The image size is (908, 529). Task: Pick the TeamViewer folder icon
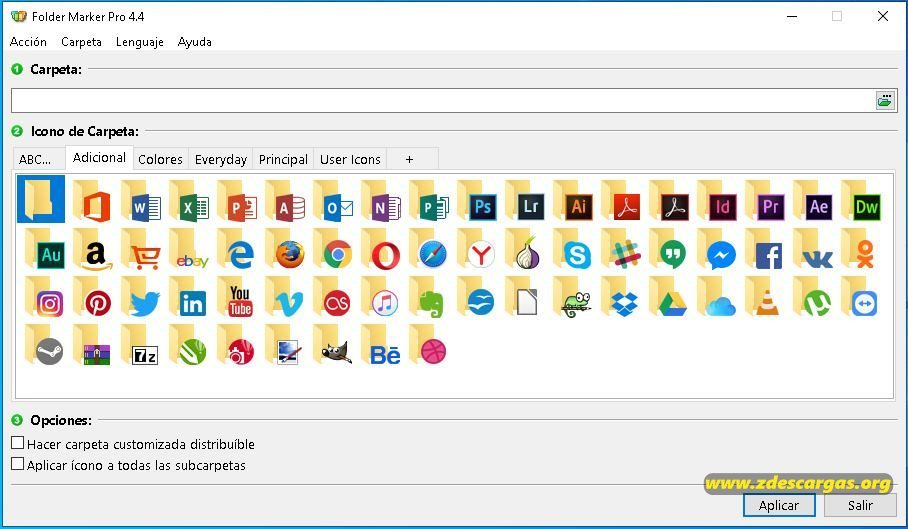click(x=858, y=296)
